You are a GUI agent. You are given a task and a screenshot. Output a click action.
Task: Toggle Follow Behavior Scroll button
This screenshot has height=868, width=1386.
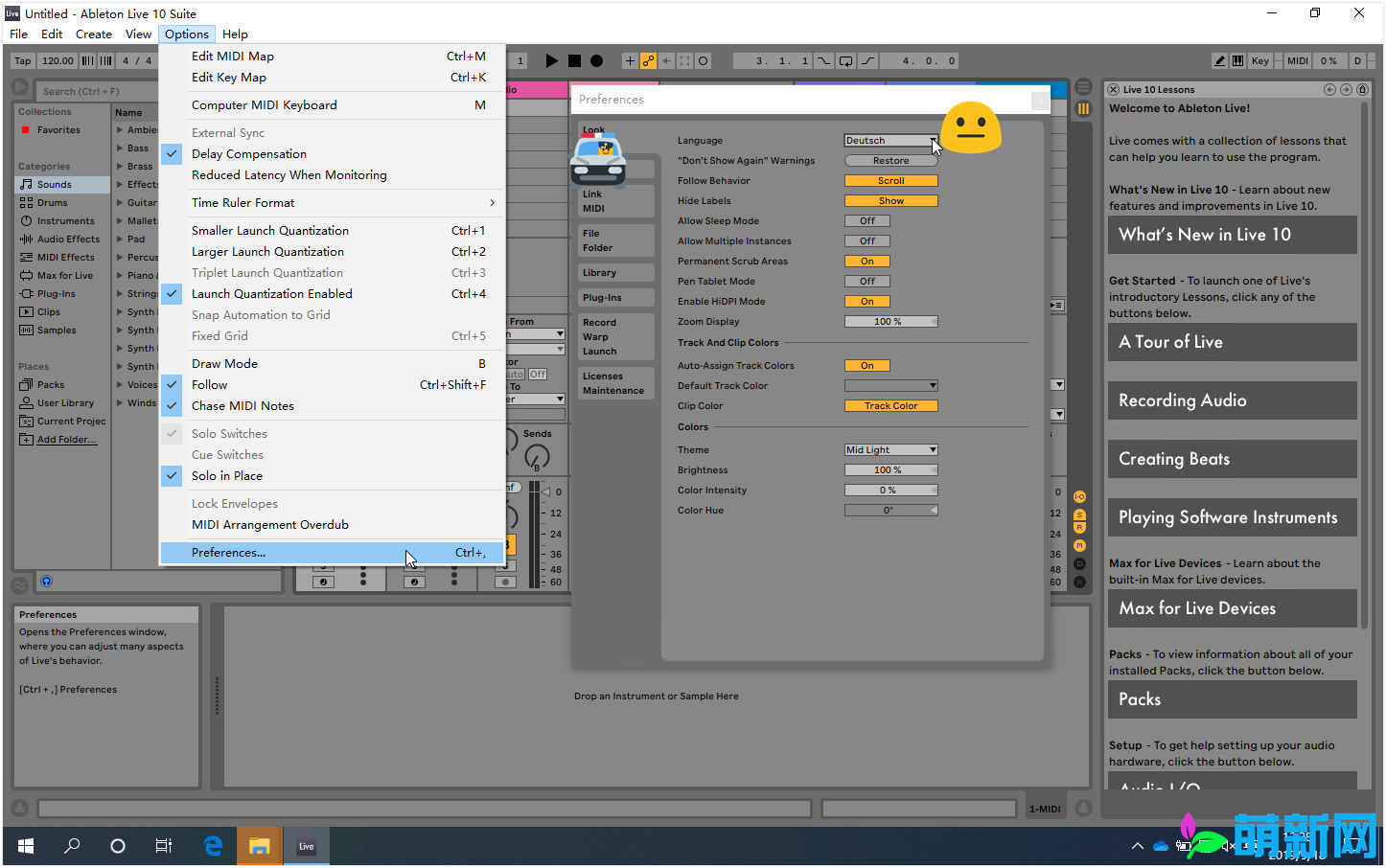tap(890, 180)
